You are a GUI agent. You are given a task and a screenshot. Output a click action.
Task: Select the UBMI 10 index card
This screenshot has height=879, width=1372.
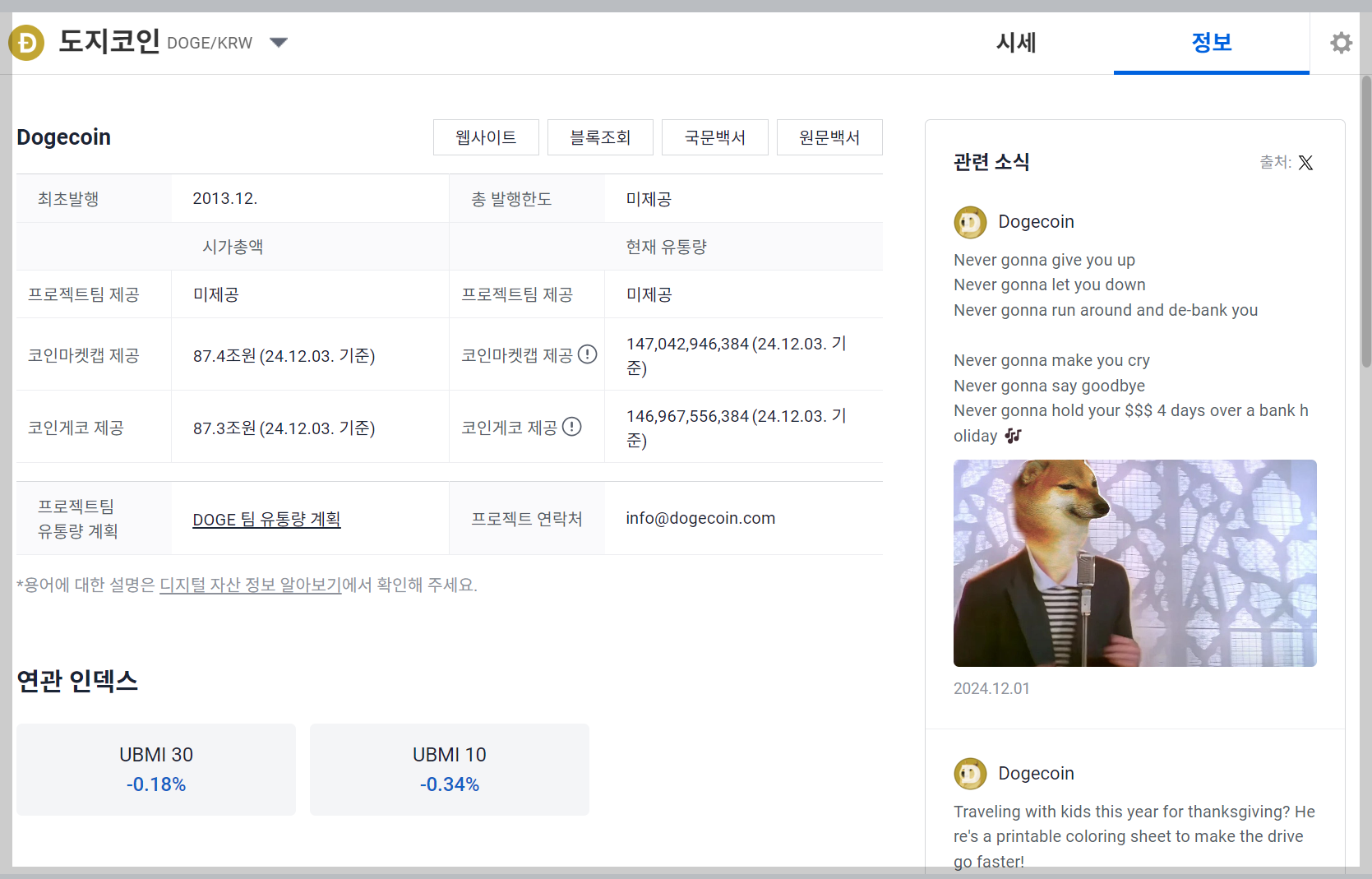pyautogui.click(x=450, y=770)
